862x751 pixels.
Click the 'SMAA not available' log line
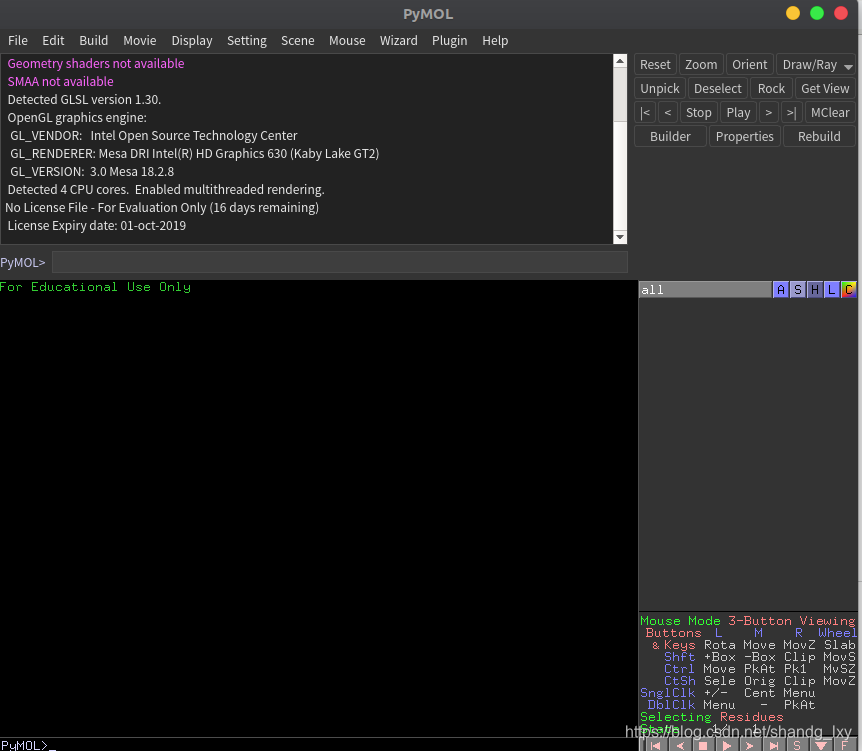60,82
